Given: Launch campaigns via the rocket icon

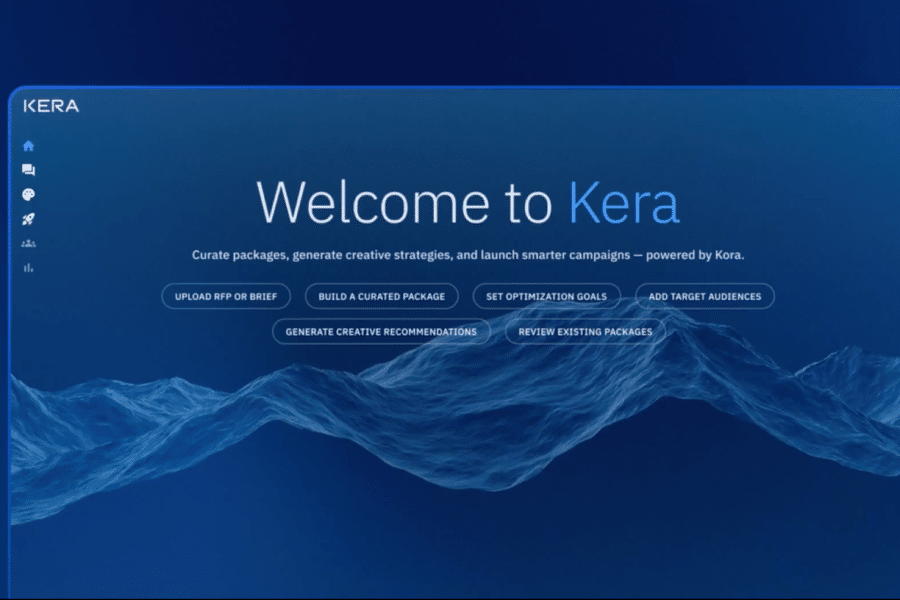Looking at the screenshot, I should point(28,219).
